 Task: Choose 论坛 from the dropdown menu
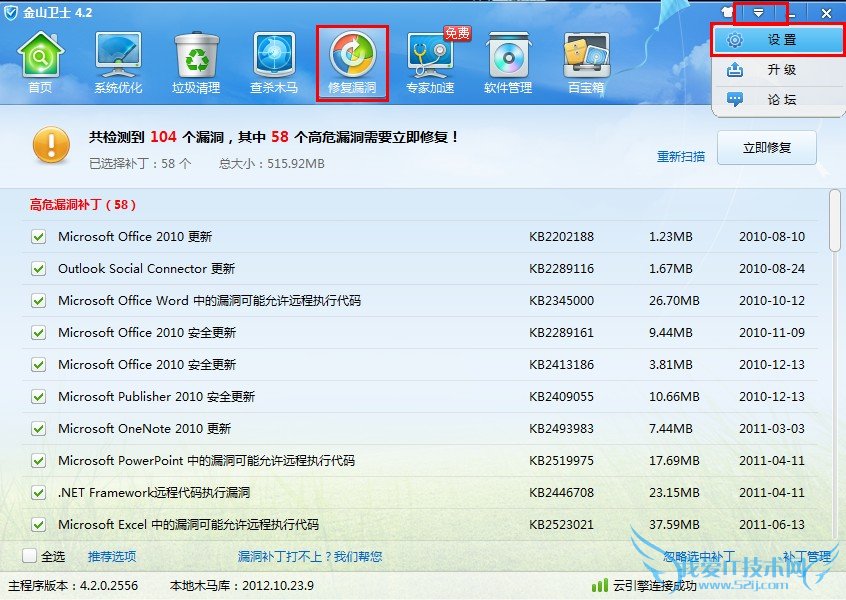(x=777, y=99)
